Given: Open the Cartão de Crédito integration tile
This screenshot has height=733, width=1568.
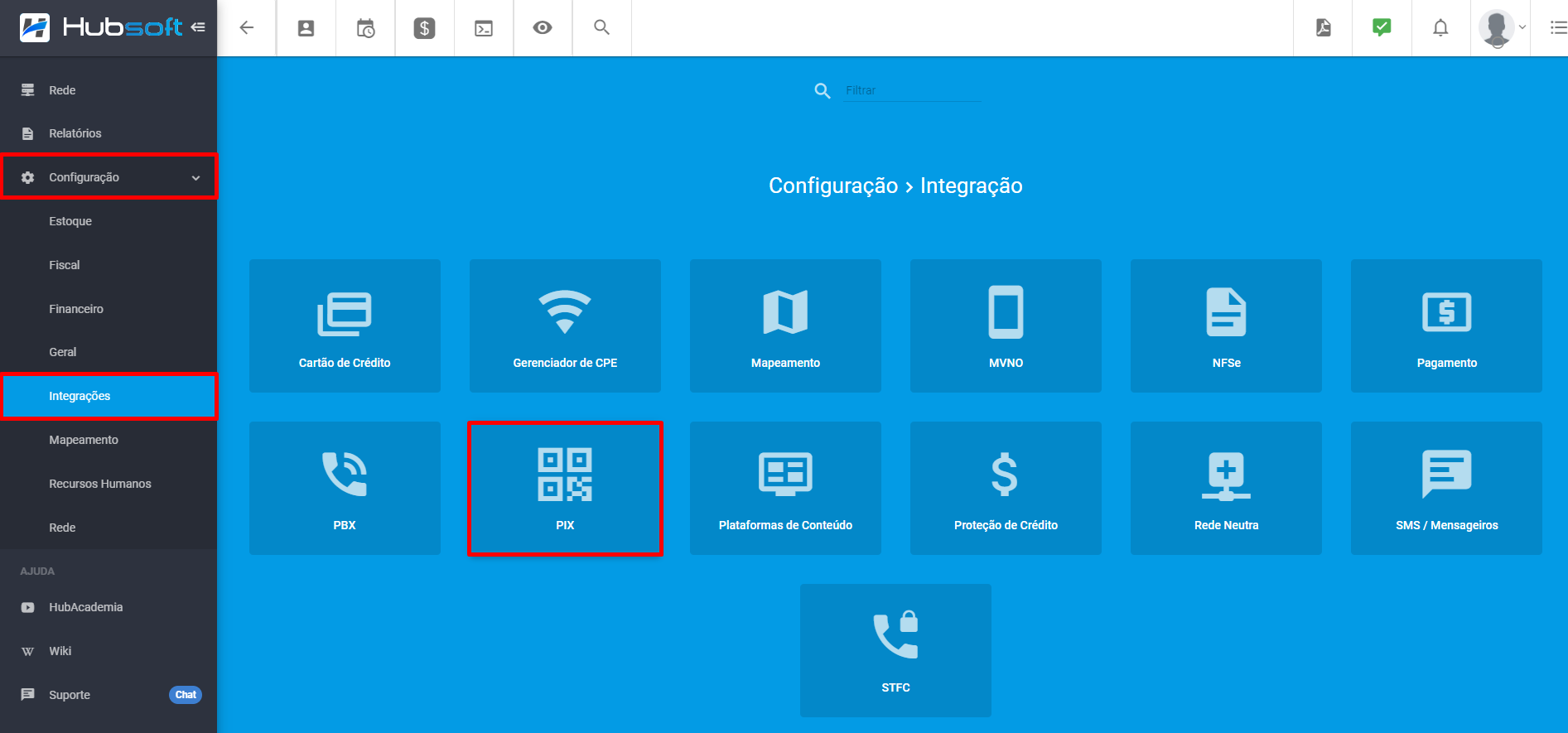Looking at the screenshot, I should pos(345,326).
